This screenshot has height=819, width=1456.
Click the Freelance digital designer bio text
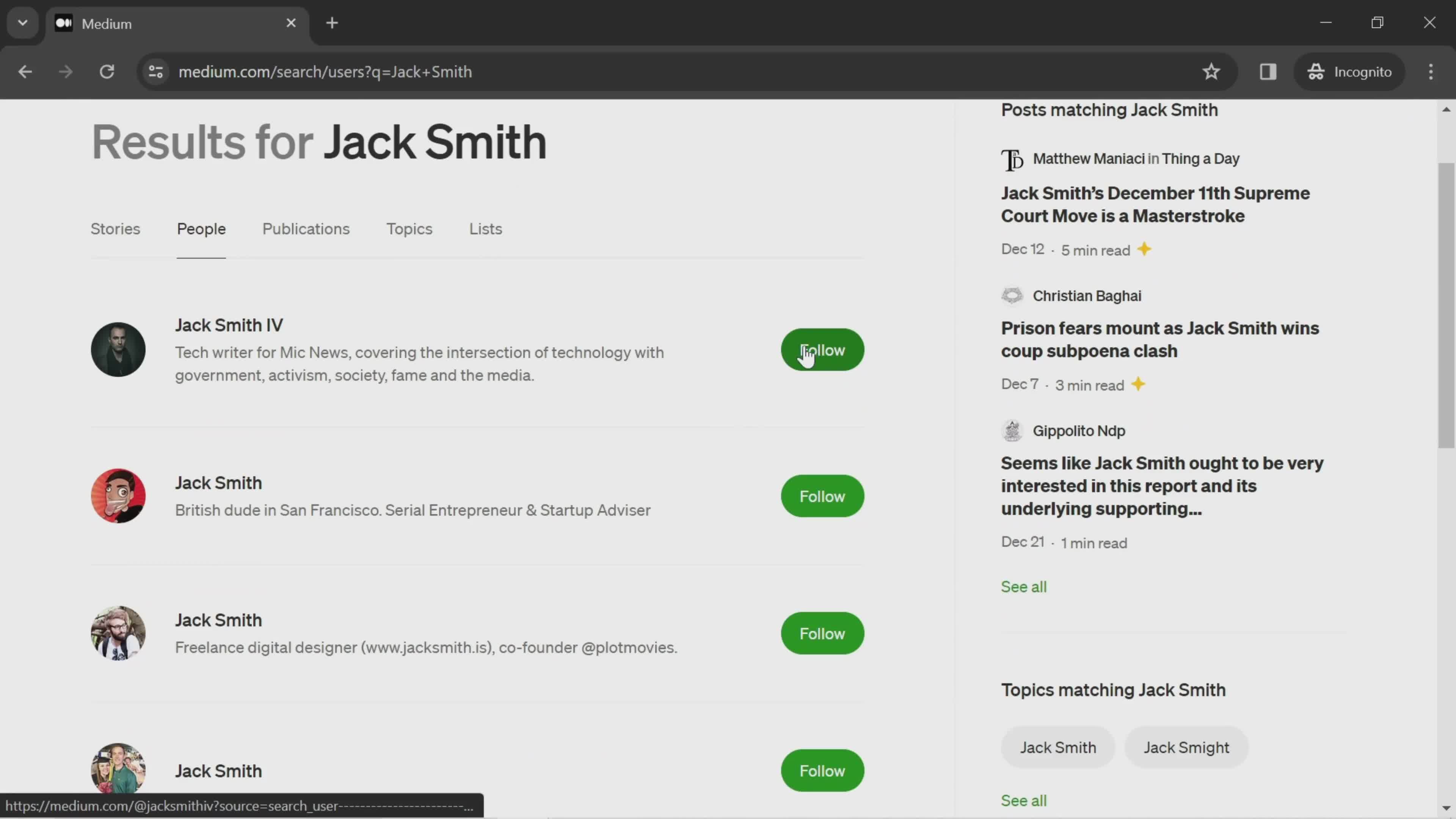tap(426, 648)
